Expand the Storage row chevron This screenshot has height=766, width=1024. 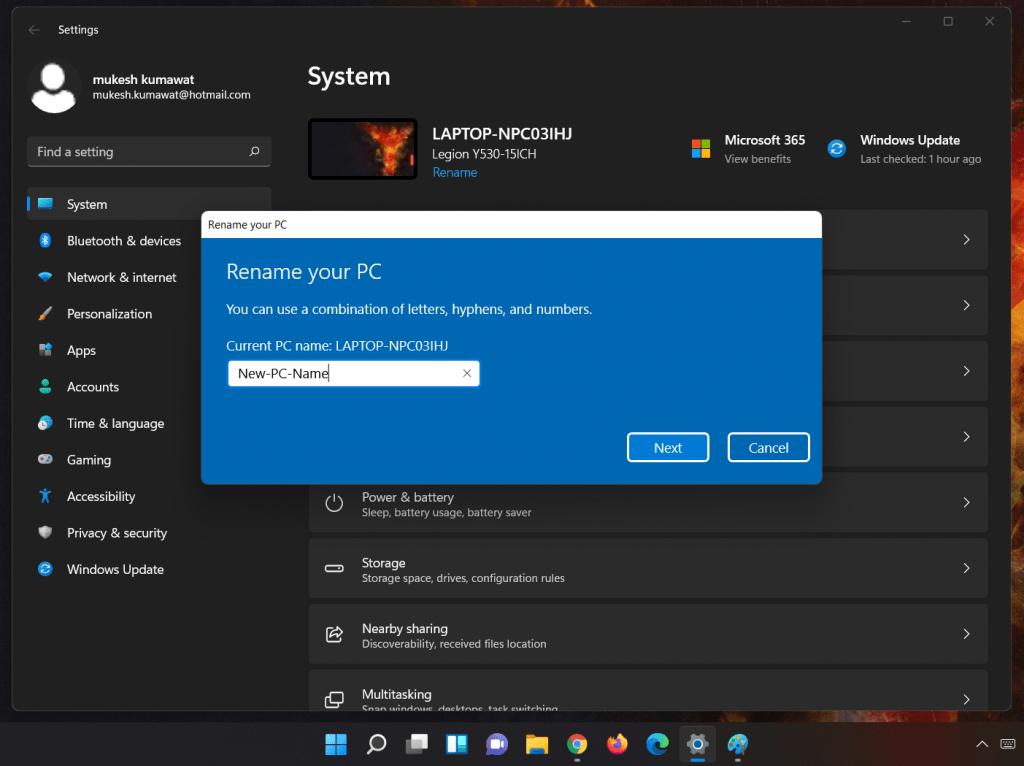966,569
